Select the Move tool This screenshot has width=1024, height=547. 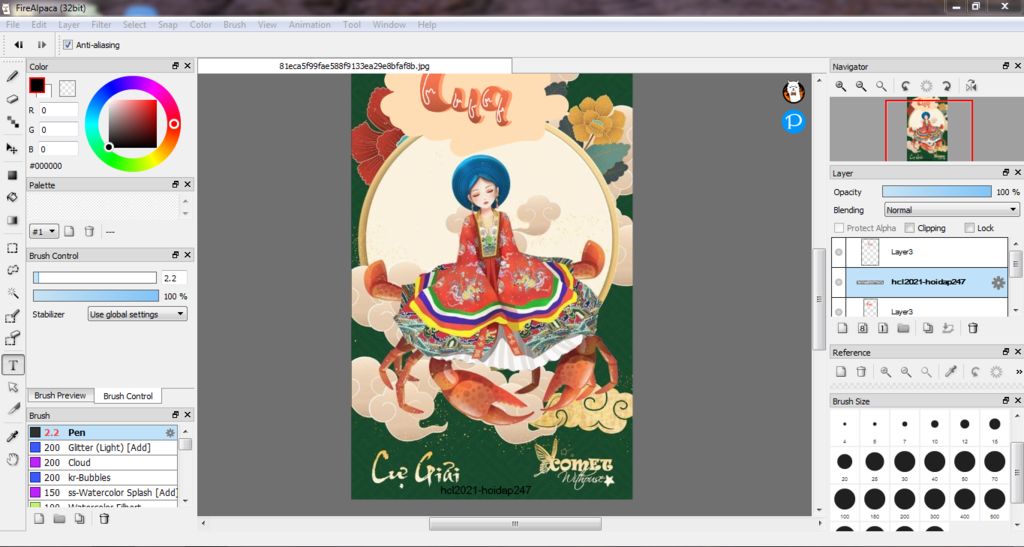tap(12, 148)
